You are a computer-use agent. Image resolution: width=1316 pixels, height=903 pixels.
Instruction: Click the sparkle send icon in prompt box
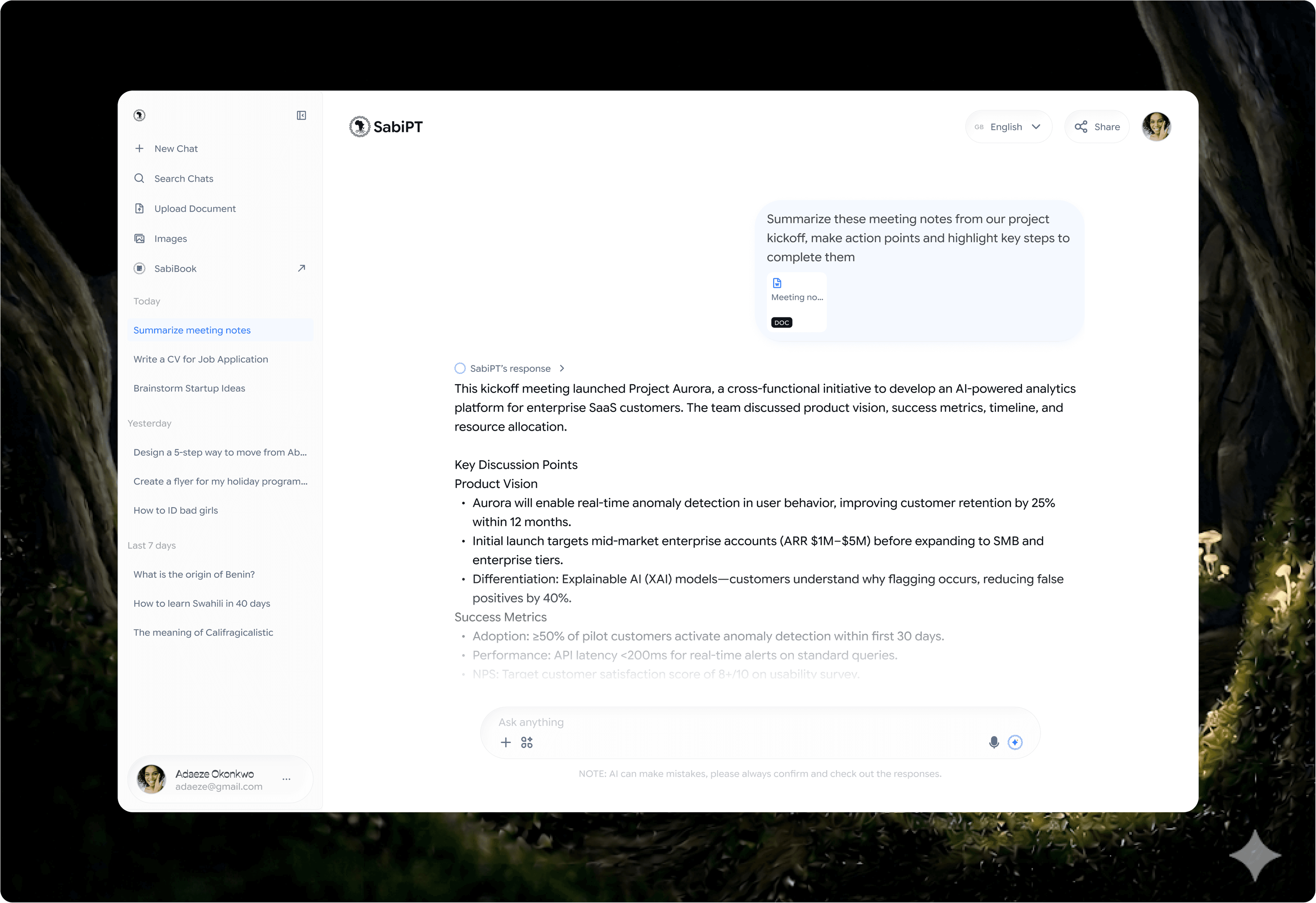tap(1015, 742)
